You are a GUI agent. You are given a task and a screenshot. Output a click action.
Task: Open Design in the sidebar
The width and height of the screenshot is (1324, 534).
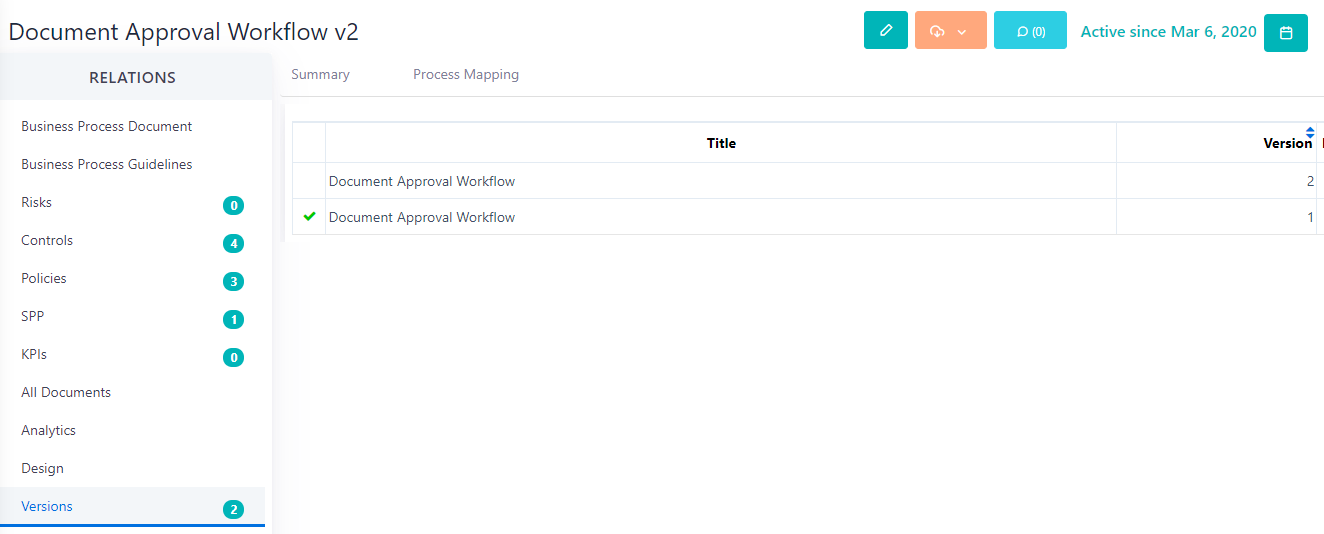pyautogui.click(x=42, y=468)
